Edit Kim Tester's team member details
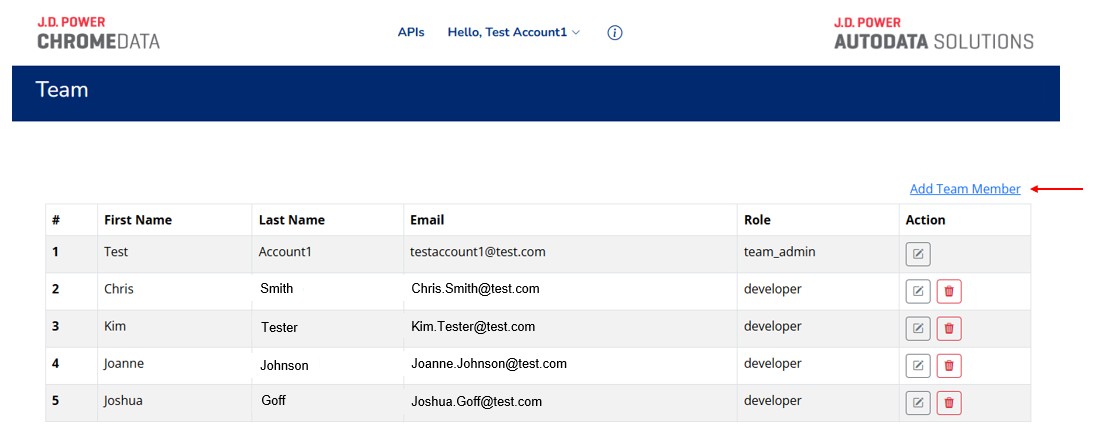The image size is (1096, 435). (918, 328)
